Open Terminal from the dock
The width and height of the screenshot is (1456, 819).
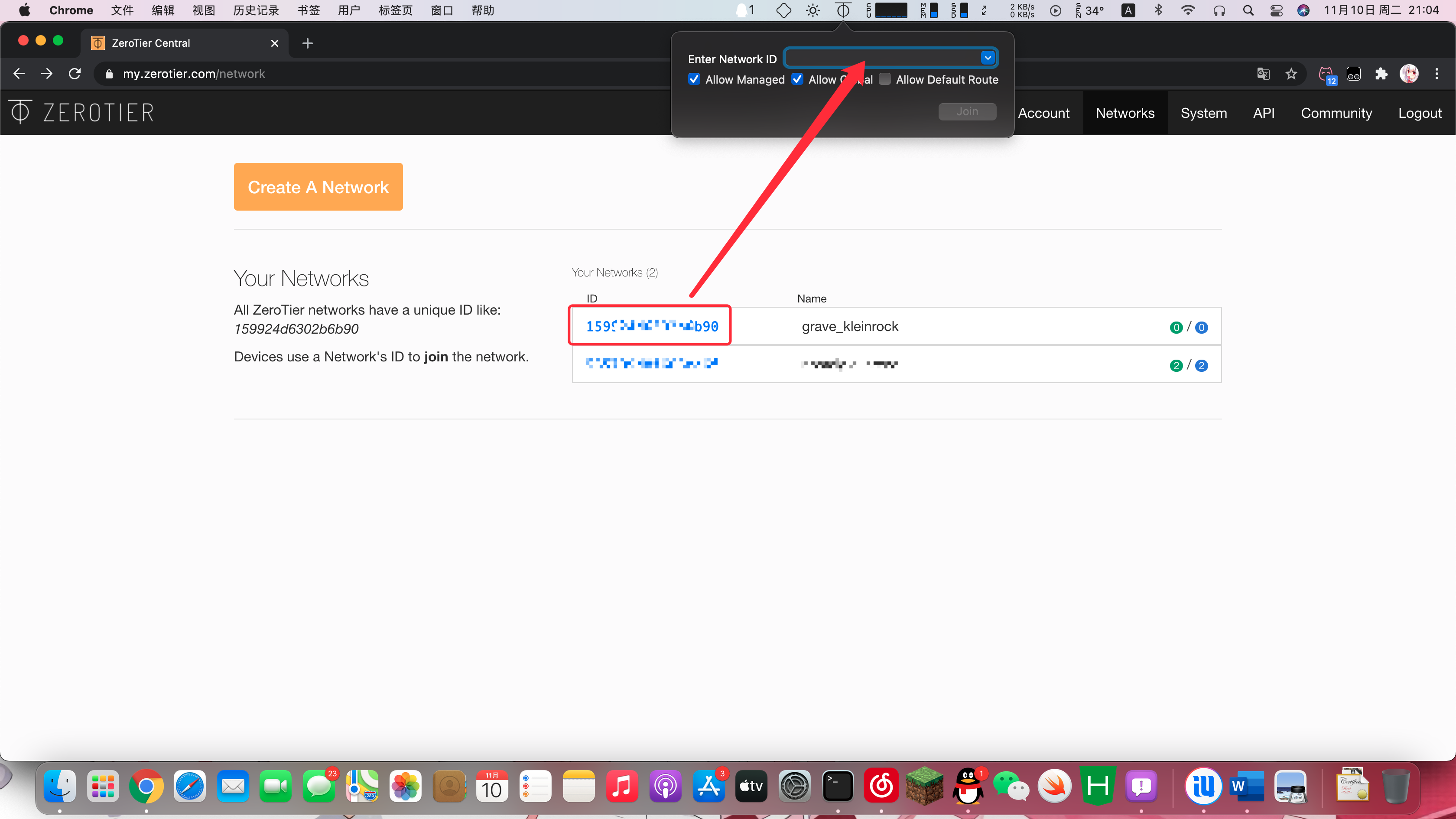pos(837,786)
